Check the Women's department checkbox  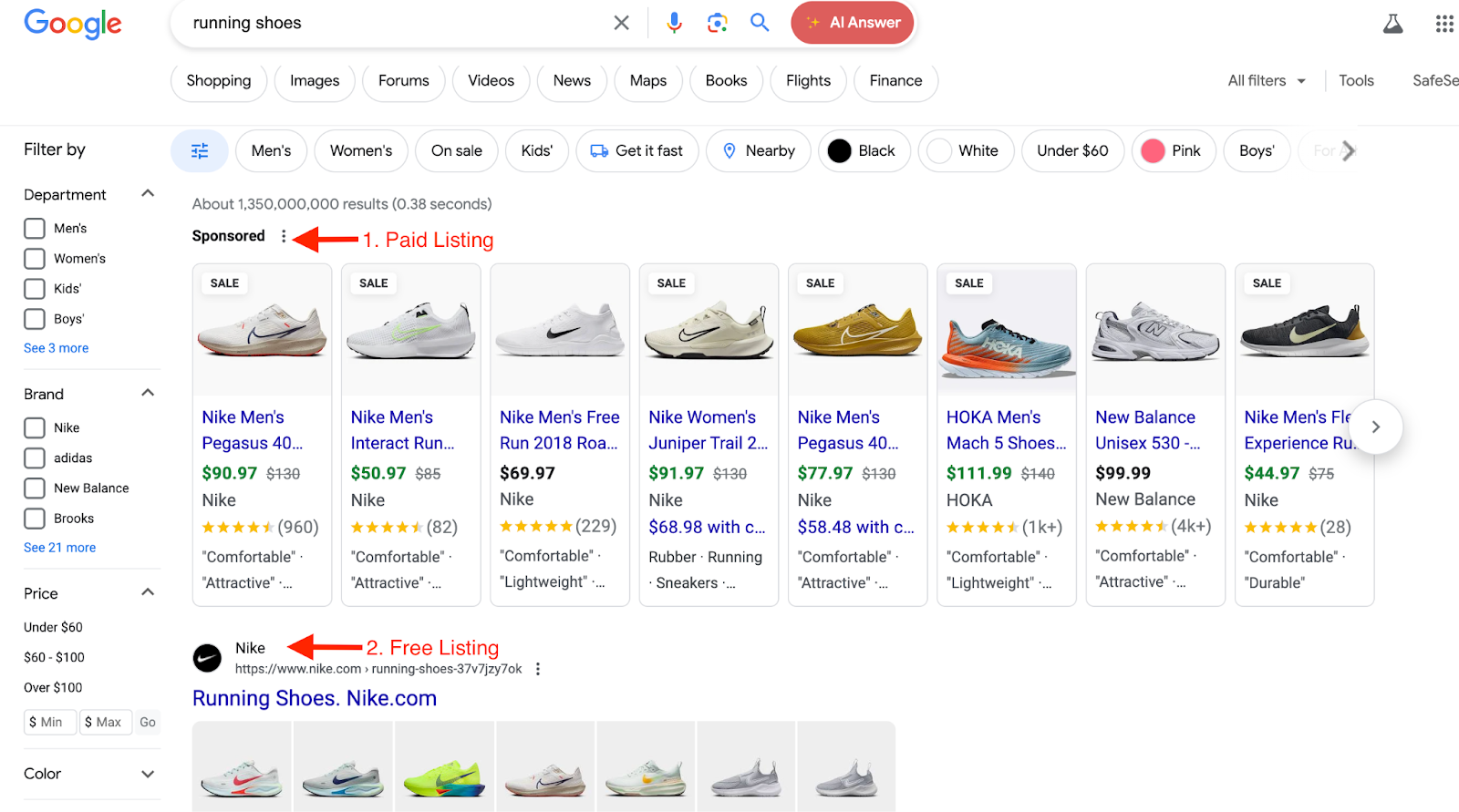pos(35,259)
